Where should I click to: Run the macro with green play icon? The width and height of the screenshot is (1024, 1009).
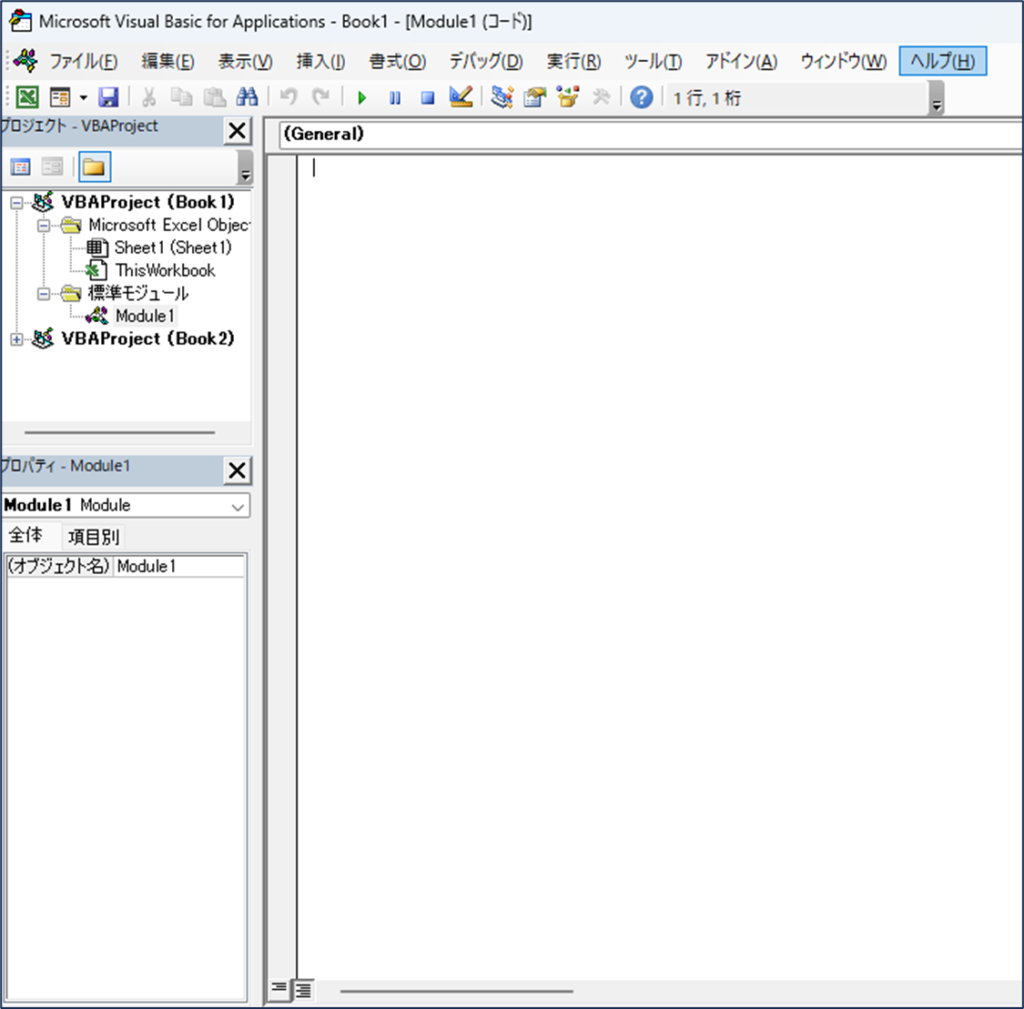[362, 98]
